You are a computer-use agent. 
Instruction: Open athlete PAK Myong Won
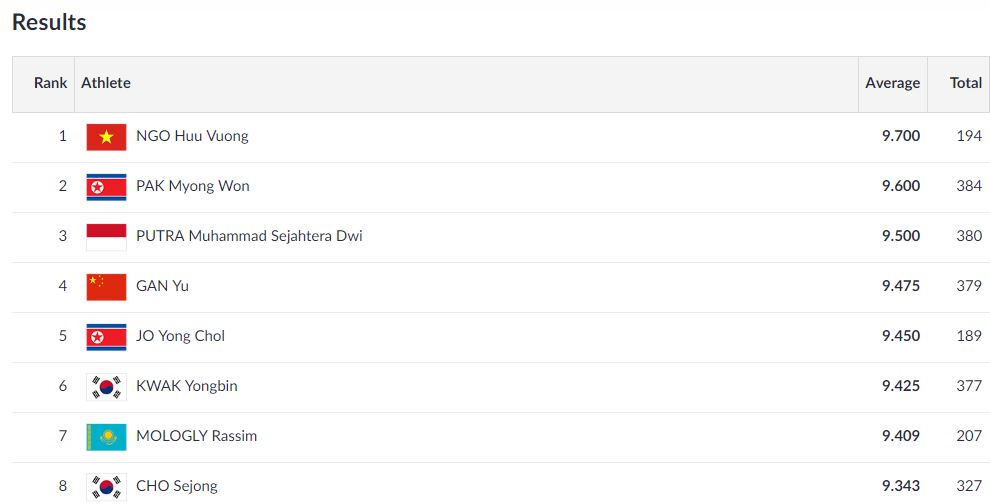[193, 186]
